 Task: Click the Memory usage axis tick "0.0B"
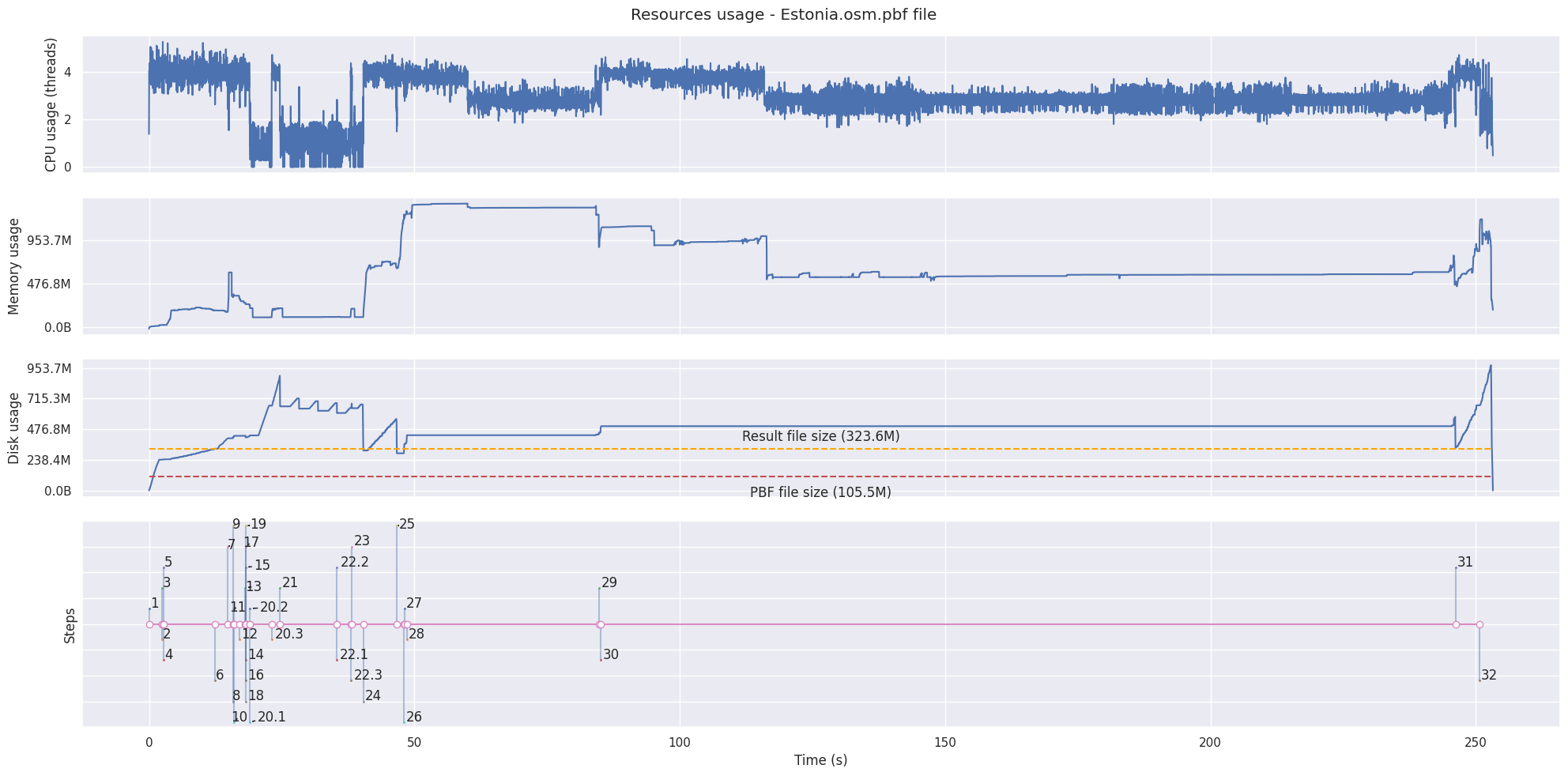tap(58, 328)
